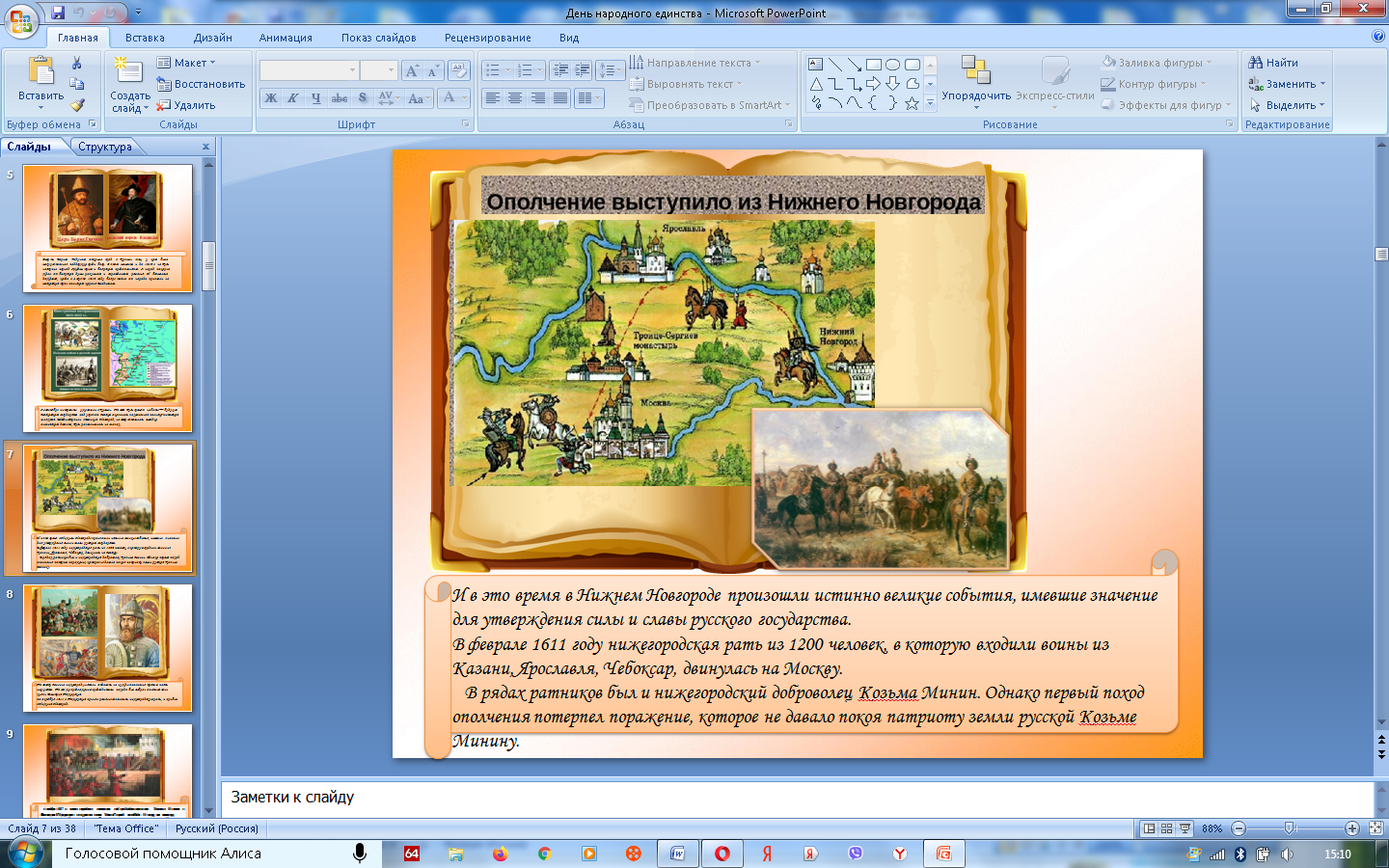Click the Paste clipboard icon
Image resolution: width=1389 pixels, height=868 pixels.
click(41, 72)
